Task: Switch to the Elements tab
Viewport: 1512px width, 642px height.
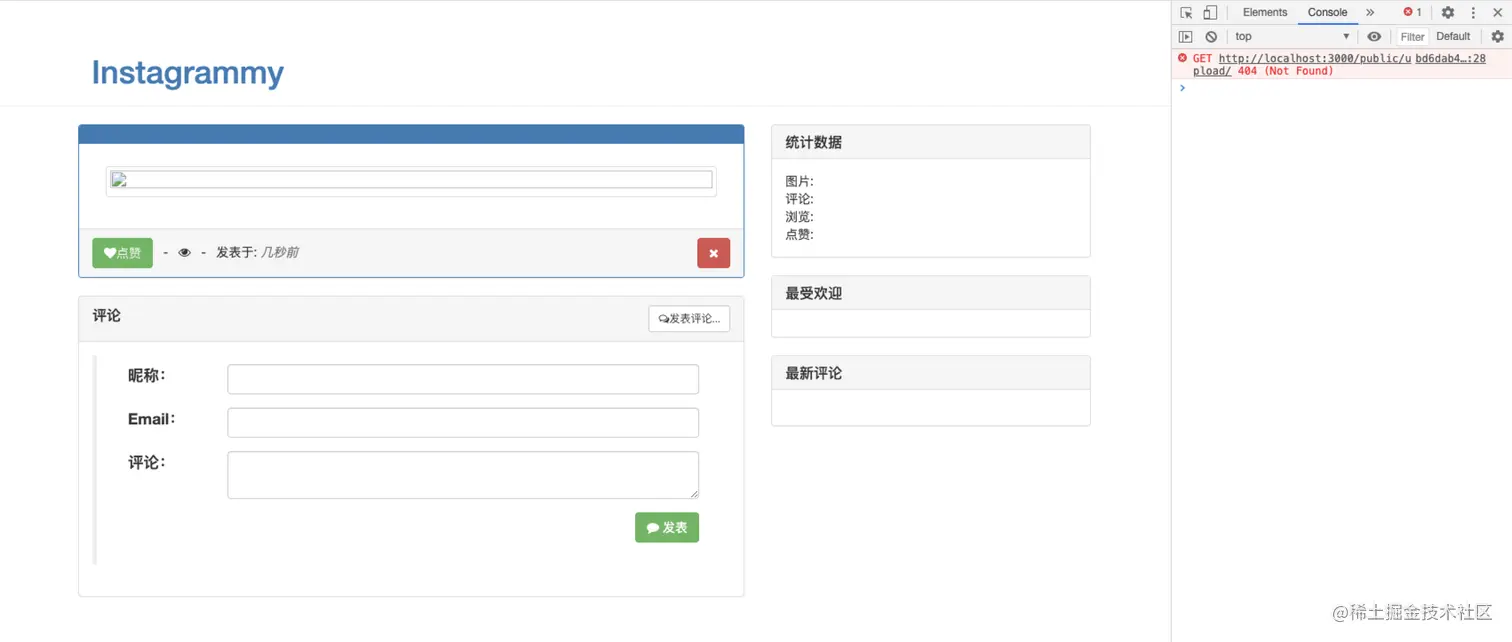Action: coord(1265,12)
